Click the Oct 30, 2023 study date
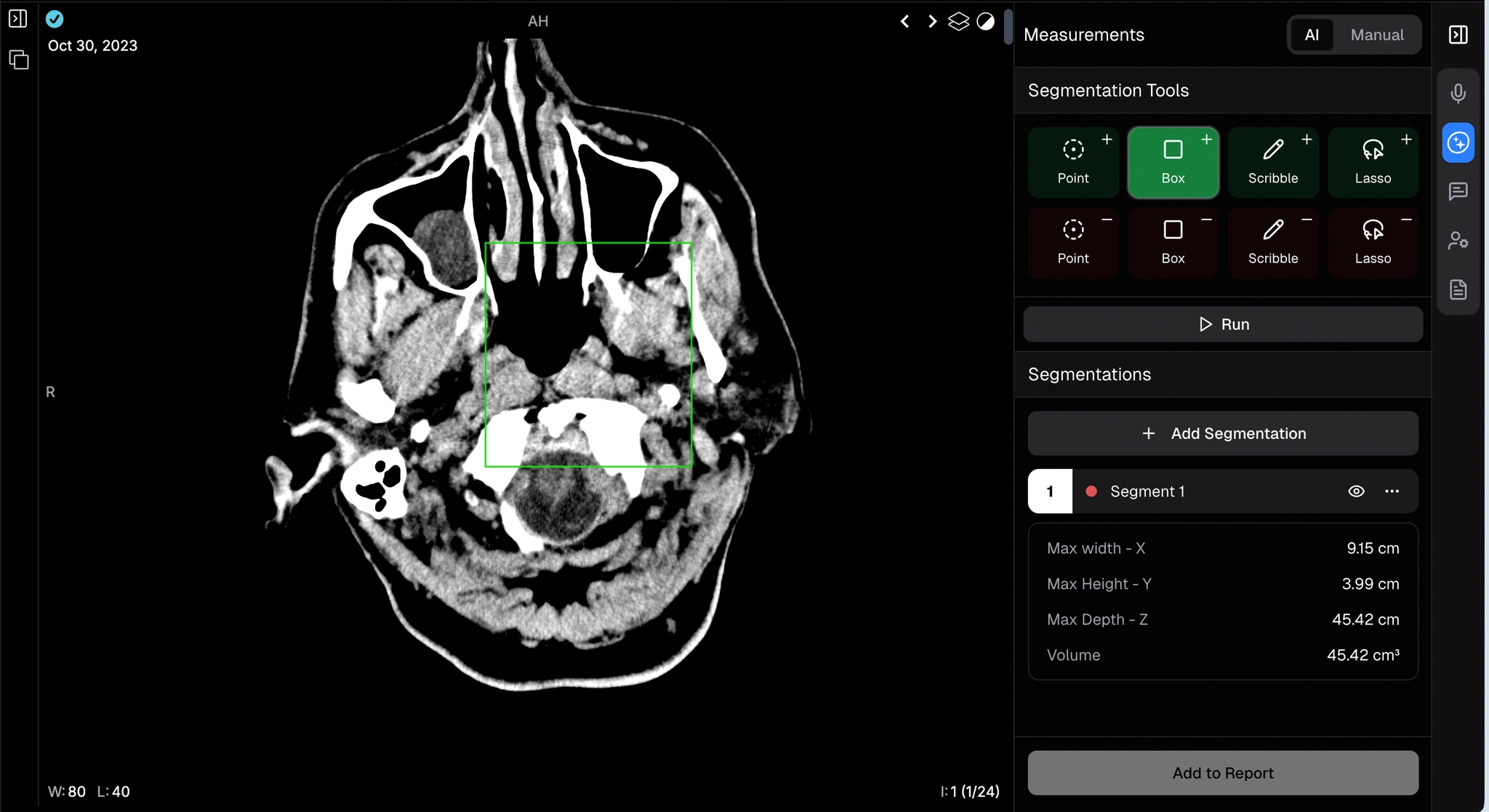Screen dimensions: 1489x812 (x=92, y=45)
